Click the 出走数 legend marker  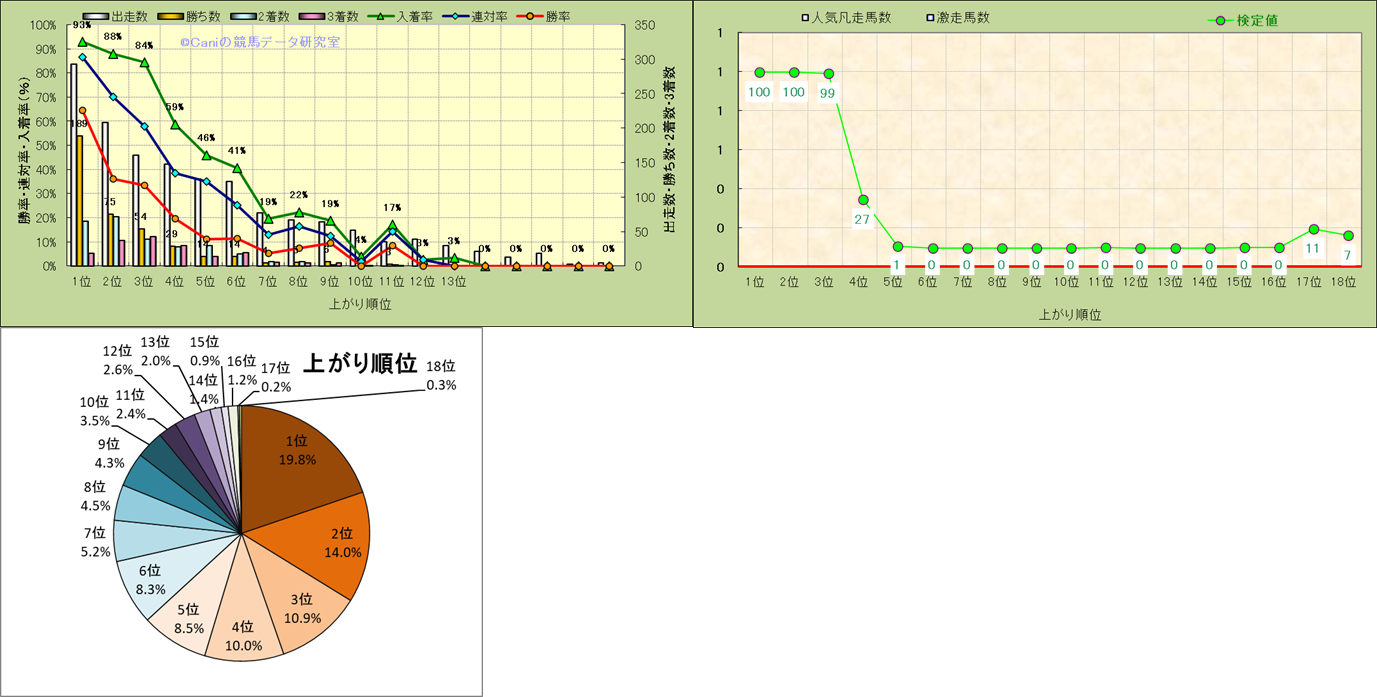[95, 17]
